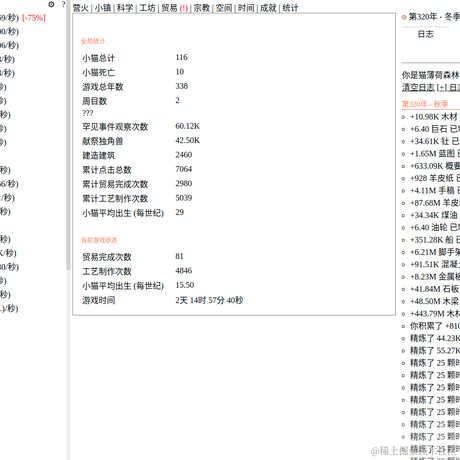
Task: Click the 第320年 - 冬季 calendar text
Action: tap(434, 17)
